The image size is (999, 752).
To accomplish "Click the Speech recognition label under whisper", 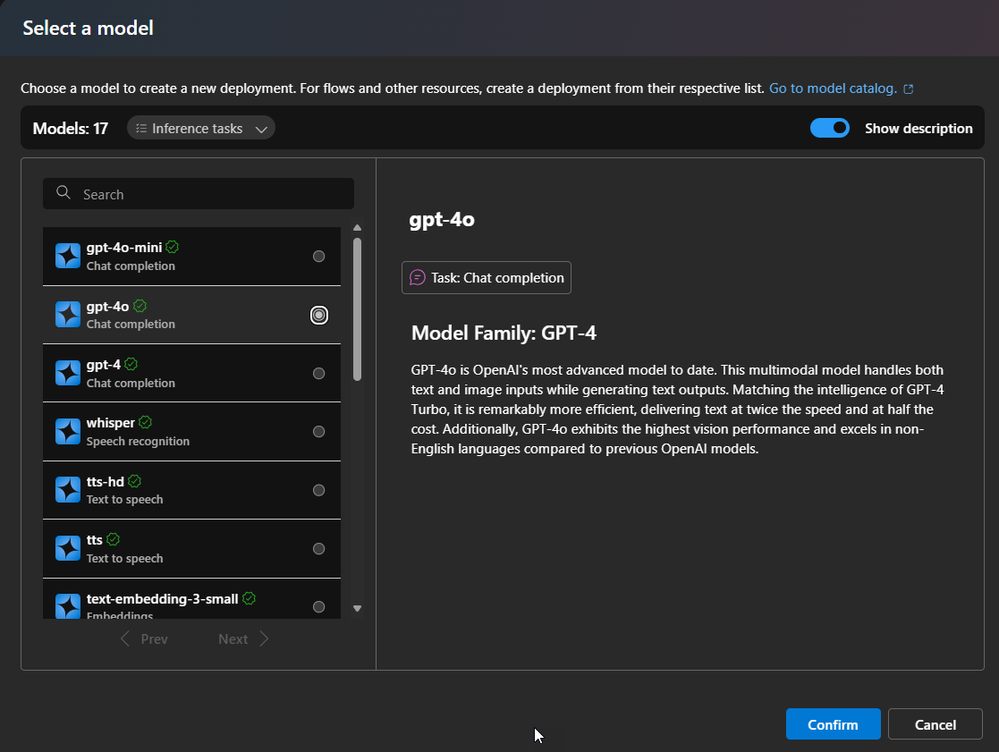I will point(138,441).
